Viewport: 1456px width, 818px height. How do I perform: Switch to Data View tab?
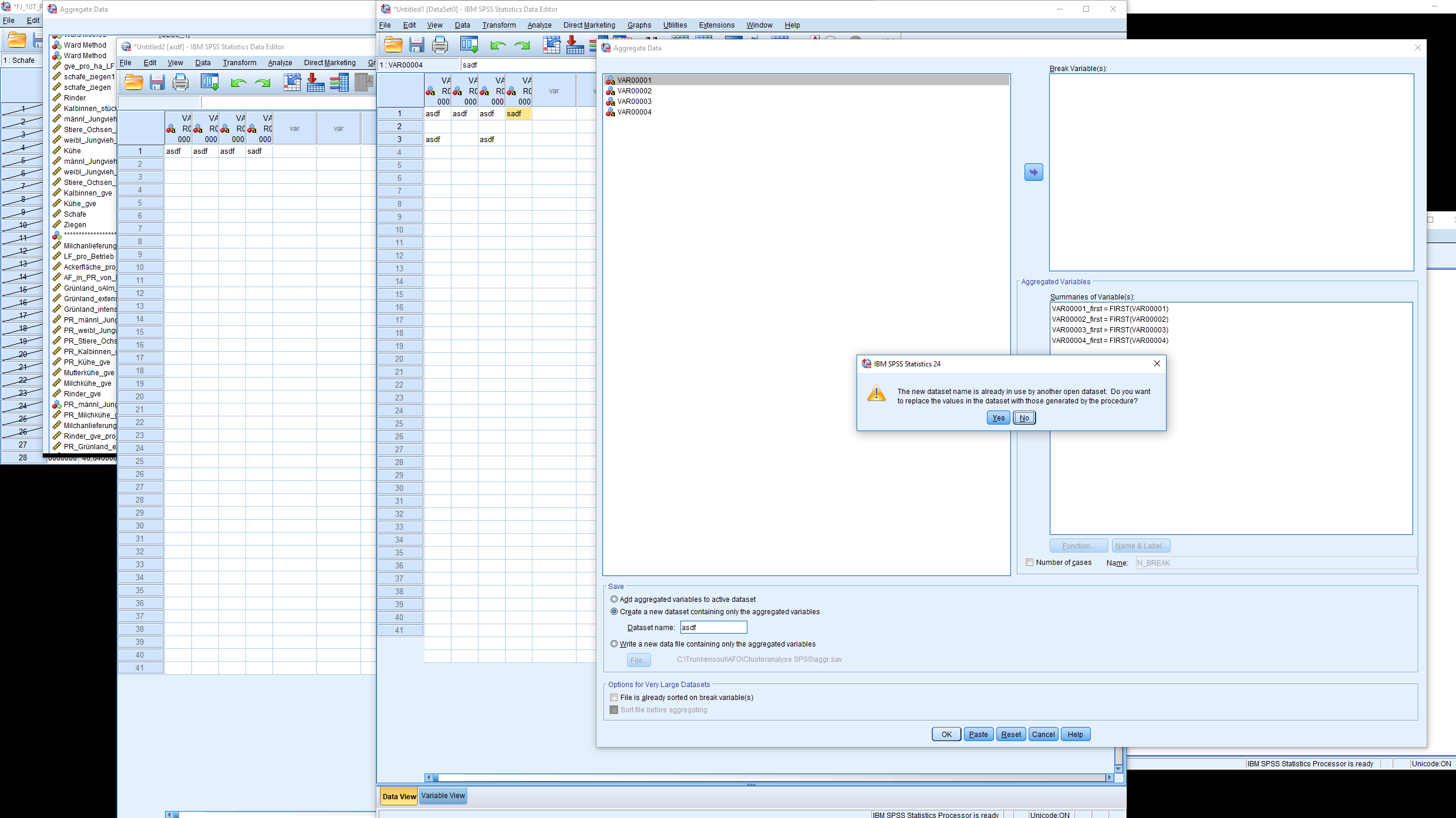[x=399, y=796]
